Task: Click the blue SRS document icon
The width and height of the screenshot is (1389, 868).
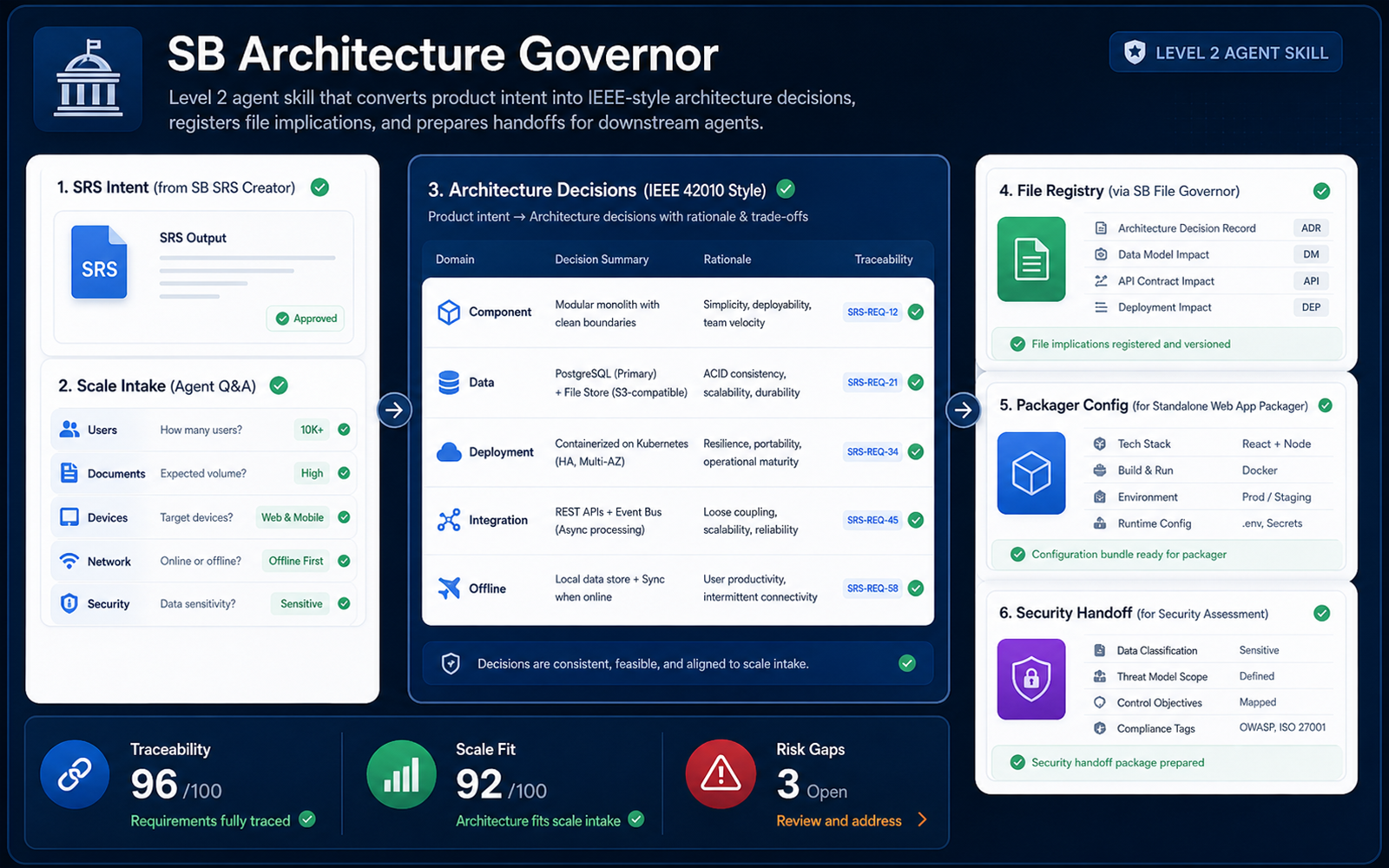Action: (99, 262)
